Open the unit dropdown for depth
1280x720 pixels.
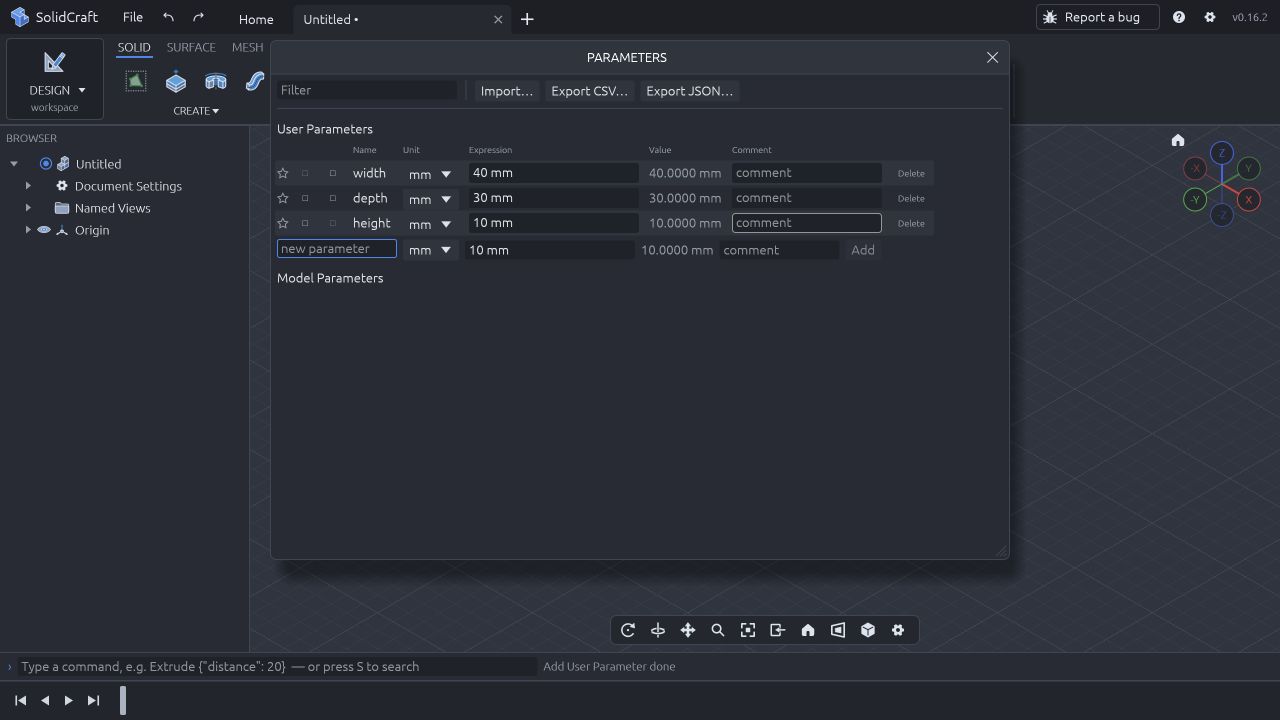tap(430, 199)
